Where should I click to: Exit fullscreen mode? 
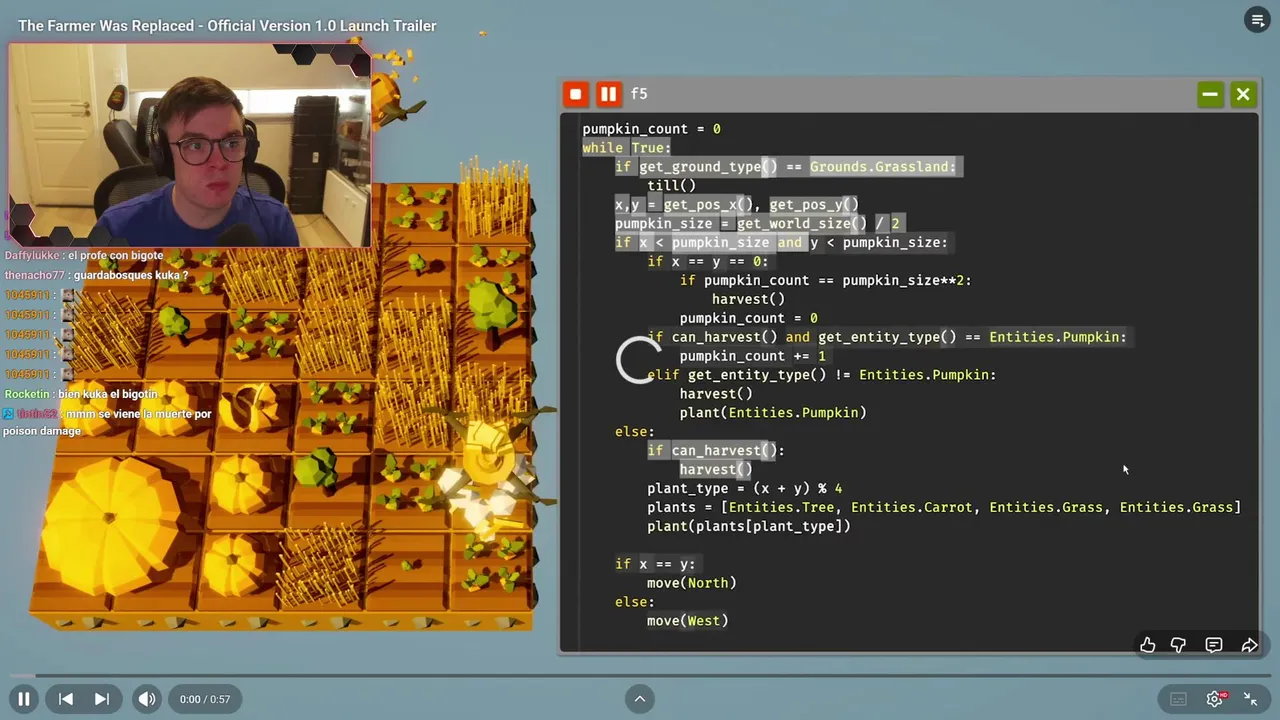pos(1250,699)
